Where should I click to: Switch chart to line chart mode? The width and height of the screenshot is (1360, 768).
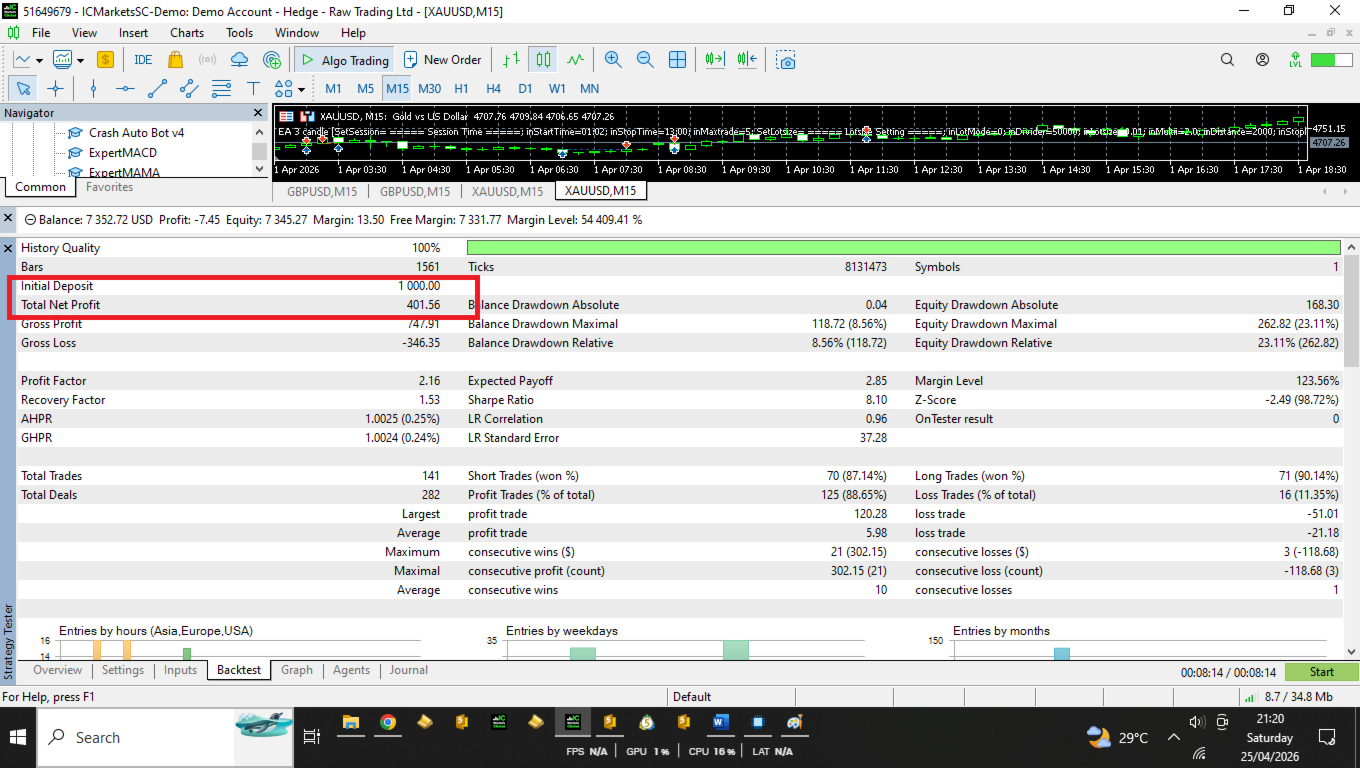tap(575, 60)
